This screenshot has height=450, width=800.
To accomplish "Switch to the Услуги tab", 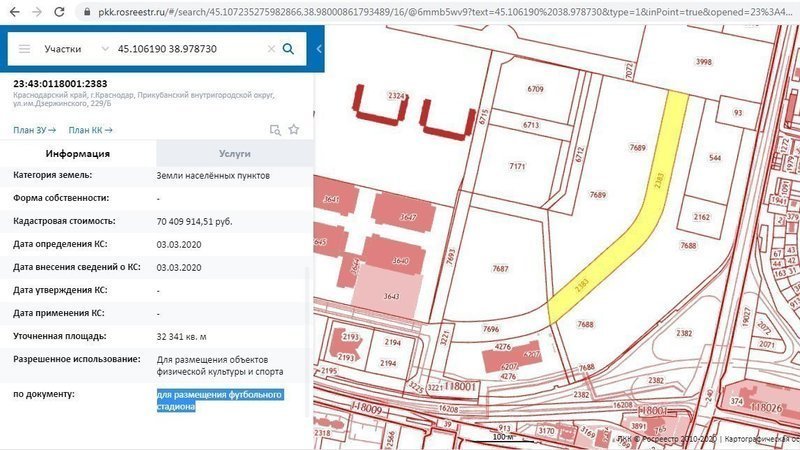I will coord(234,154).
